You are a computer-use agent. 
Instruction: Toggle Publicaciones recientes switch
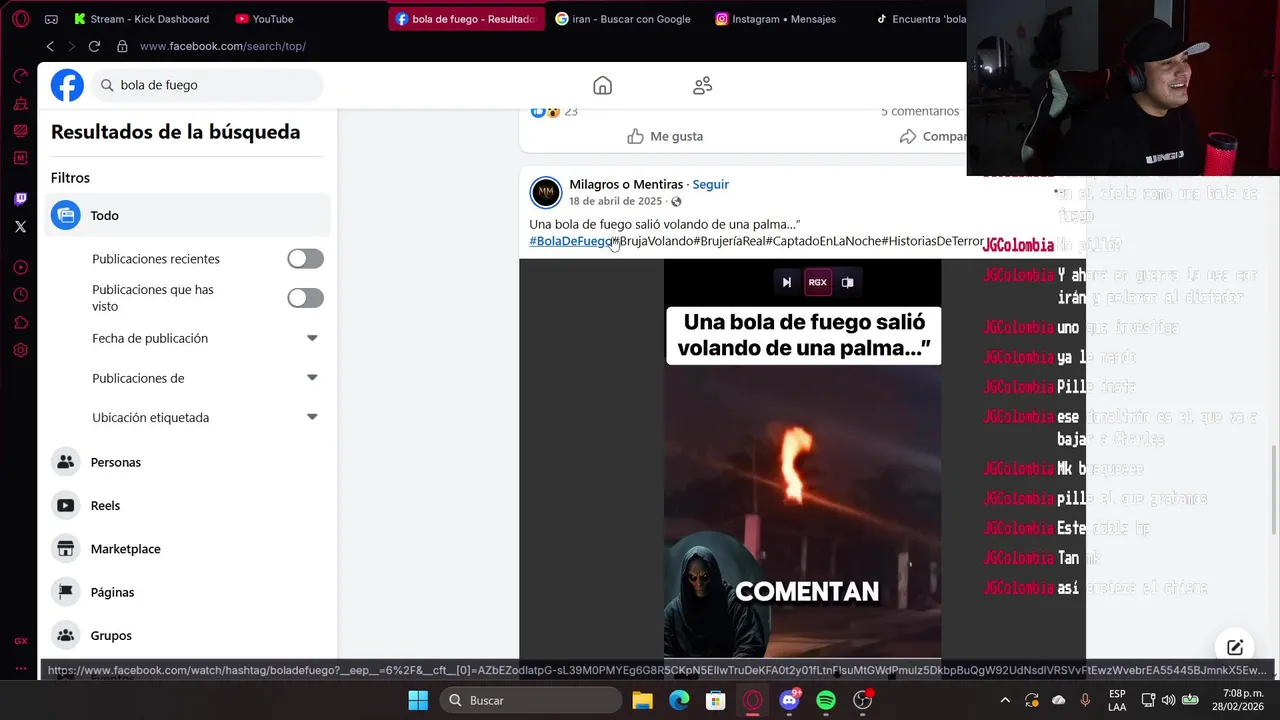[305, 259]
